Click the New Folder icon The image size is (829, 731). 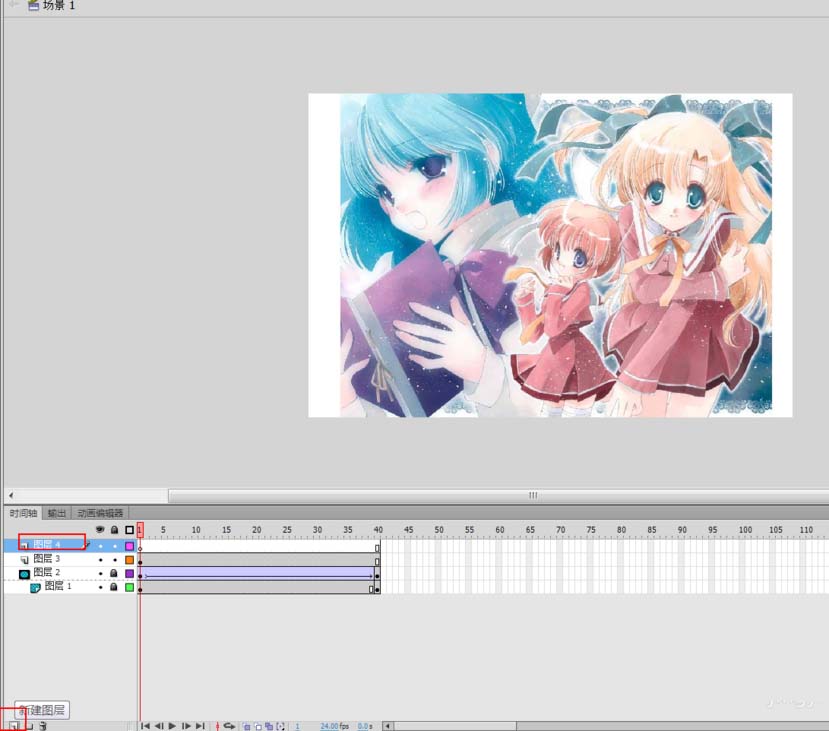30,726
